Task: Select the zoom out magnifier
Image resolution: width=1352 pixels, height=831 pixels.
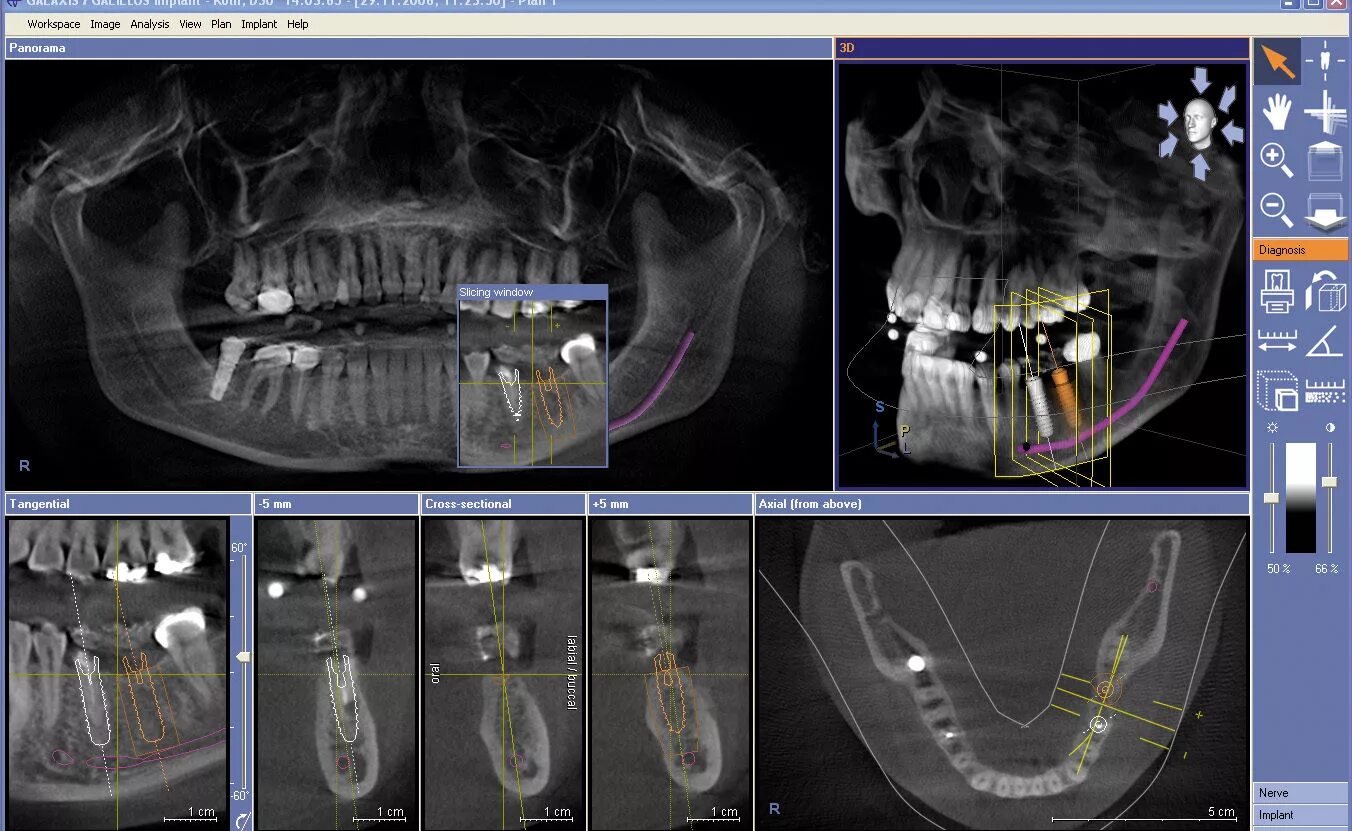Action: [1277, 209]
